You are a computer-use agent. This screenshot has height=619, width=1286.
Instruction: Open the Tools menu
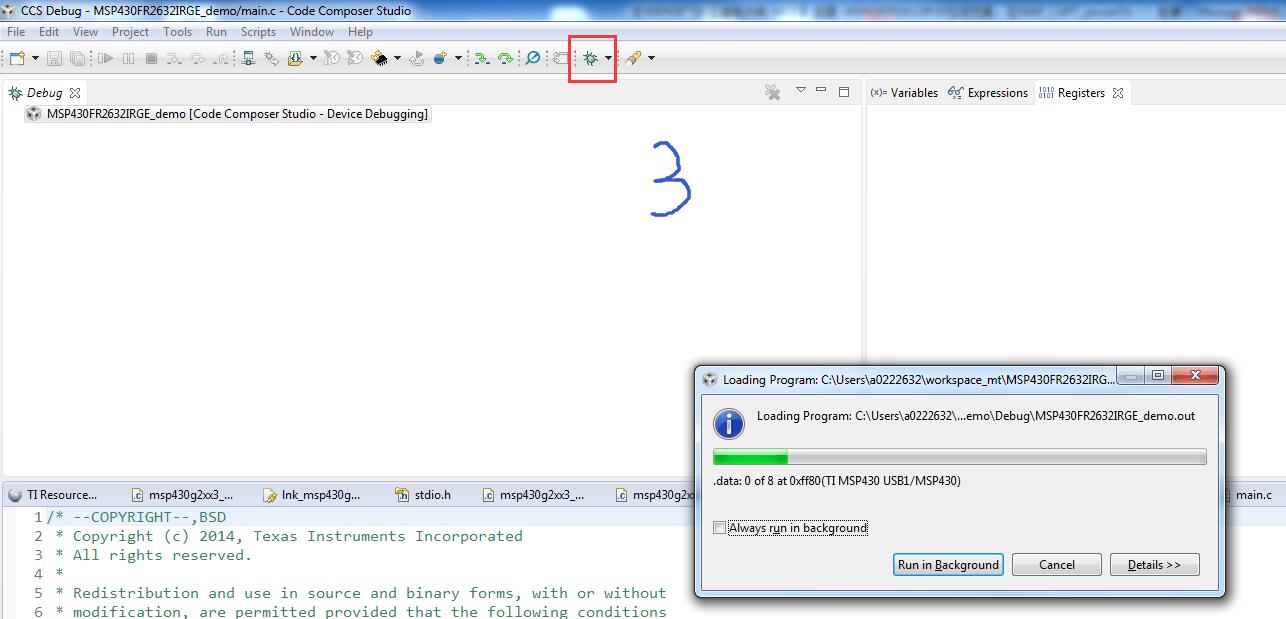[177, 32]
